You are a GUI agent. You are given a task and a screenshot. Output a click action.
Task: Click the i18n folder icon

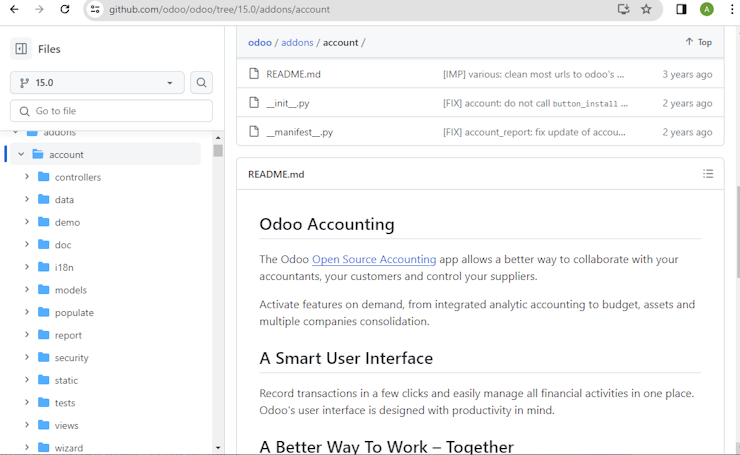[x=43, y=267]
